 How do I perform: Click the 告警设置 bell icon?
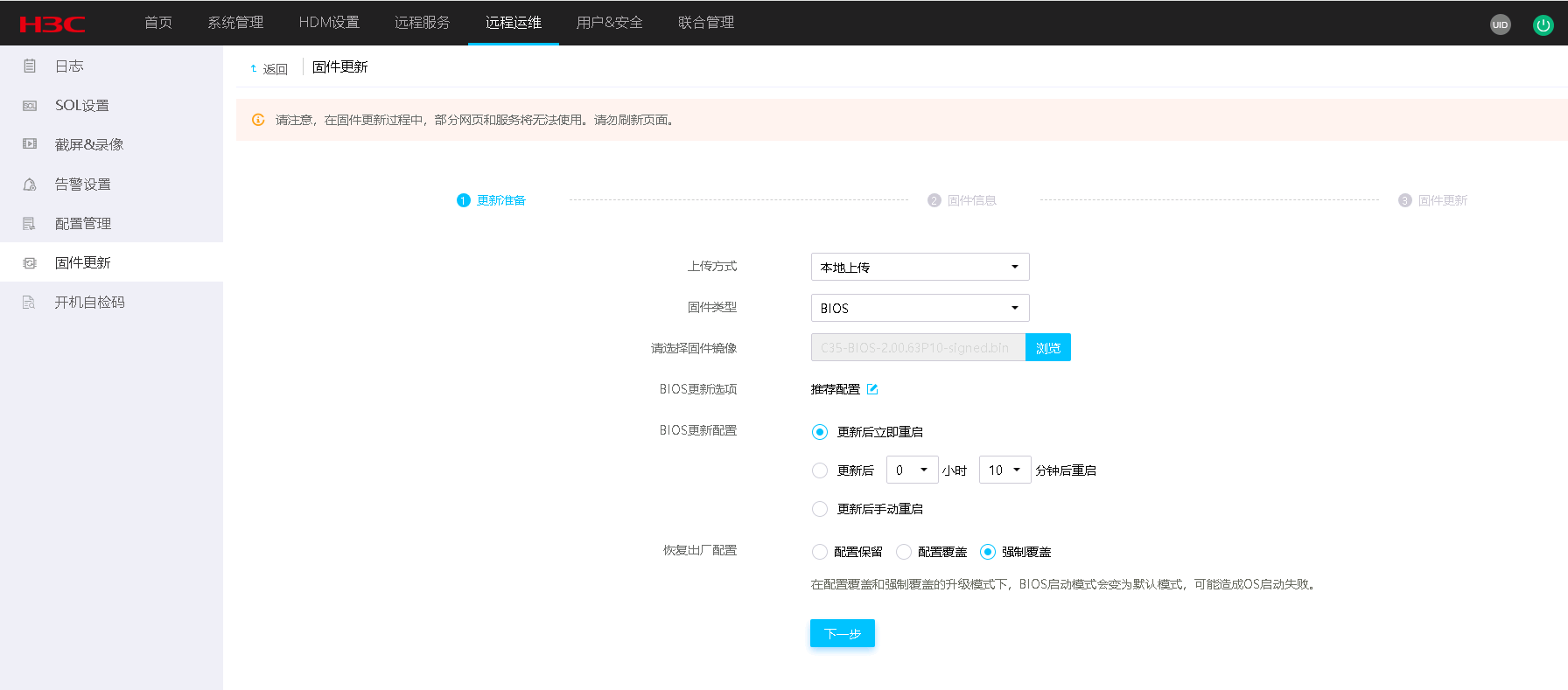click(x=30, y=185)
